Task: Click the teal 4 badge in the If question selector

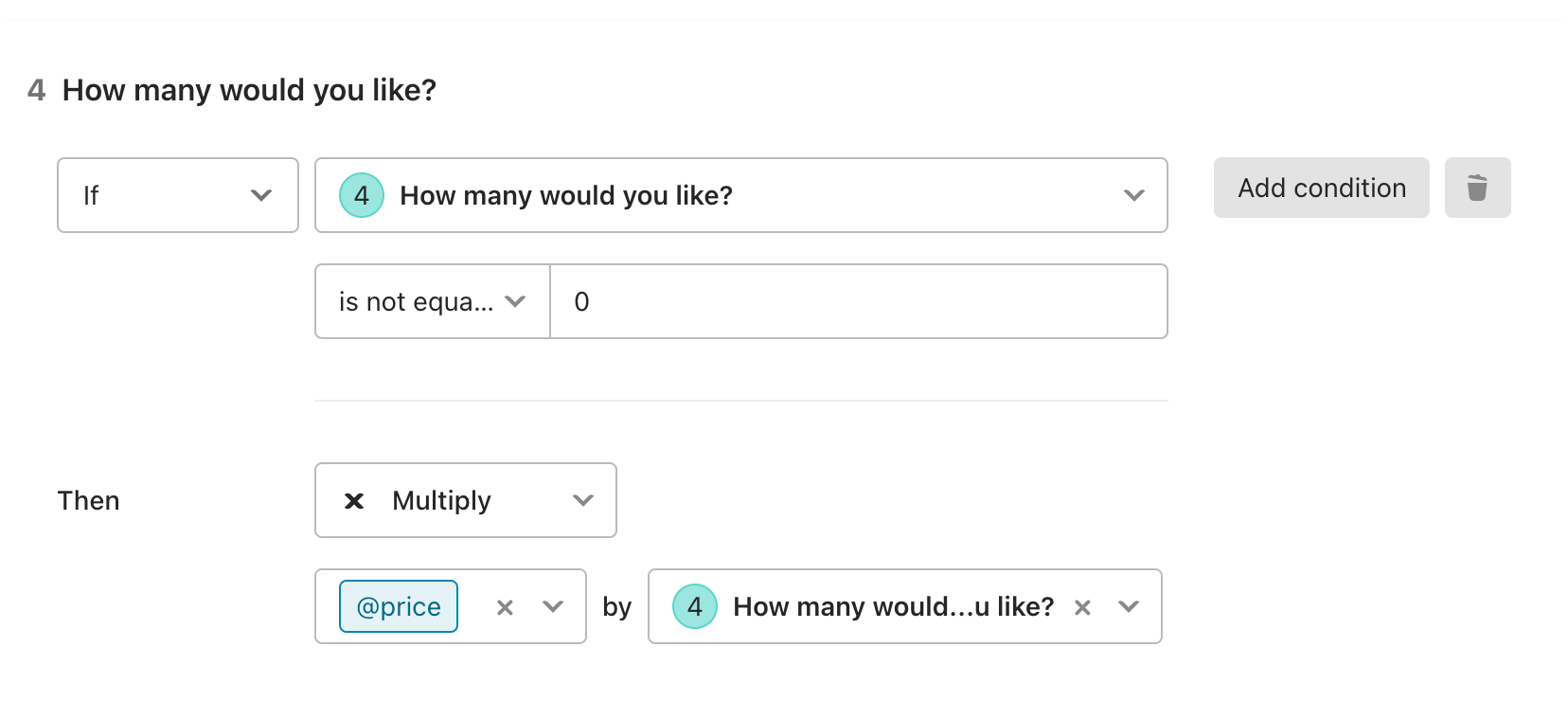Action: pyautogui.click(x=362, y=195)
